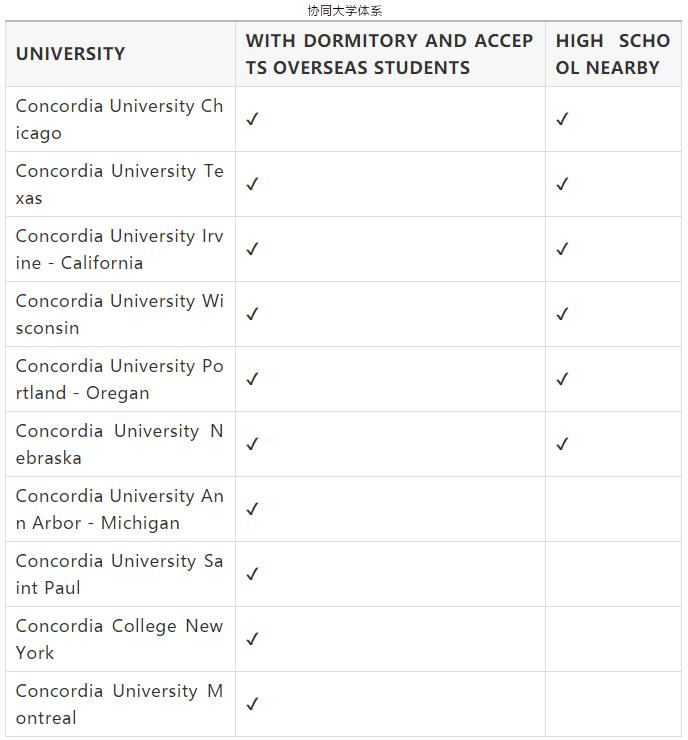Click the high school checkmark for Concordia Texas

[x=562, y=184]
